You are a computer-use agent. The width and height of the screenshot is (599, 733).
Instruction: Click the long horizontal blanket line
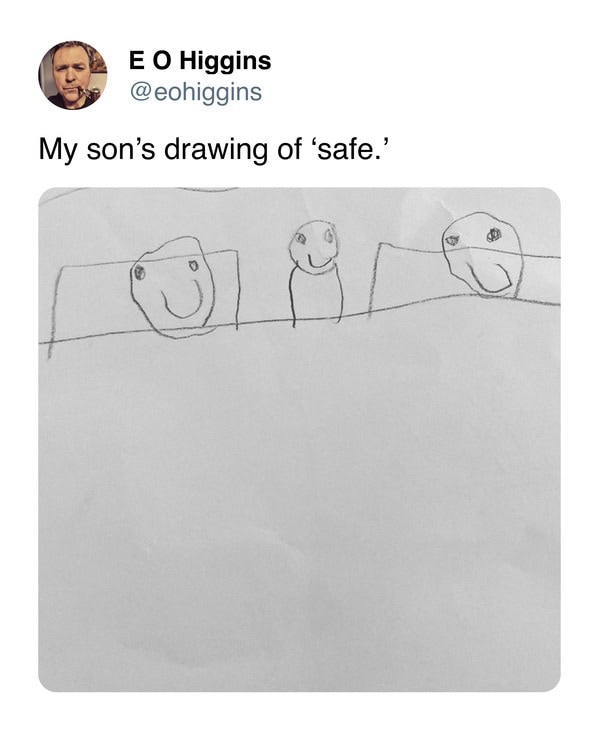299,320
